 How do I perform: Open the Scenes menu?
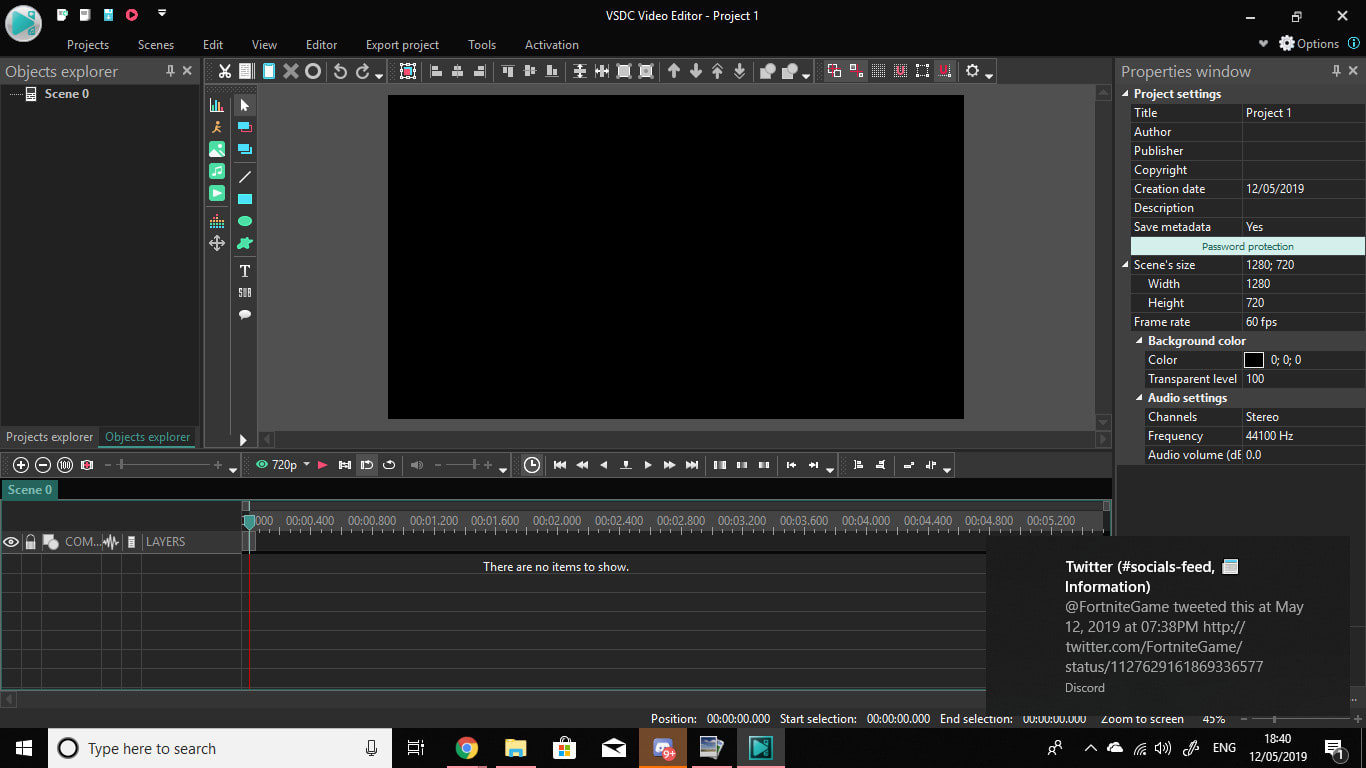[x=156, y=45]
